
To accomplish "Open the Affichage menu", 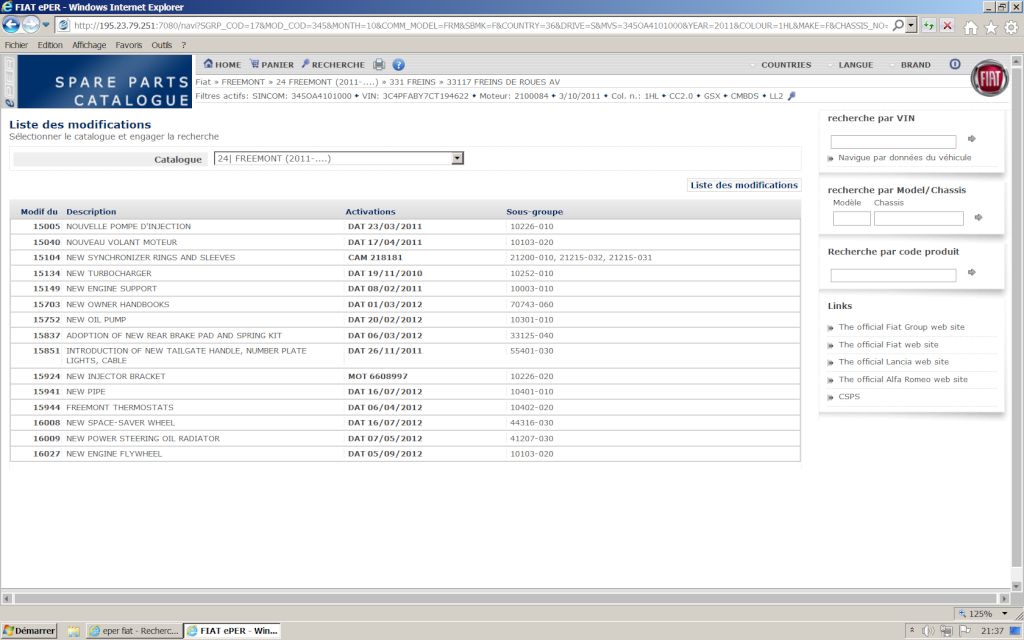I will pyautogui.click(x=89, y=45).
